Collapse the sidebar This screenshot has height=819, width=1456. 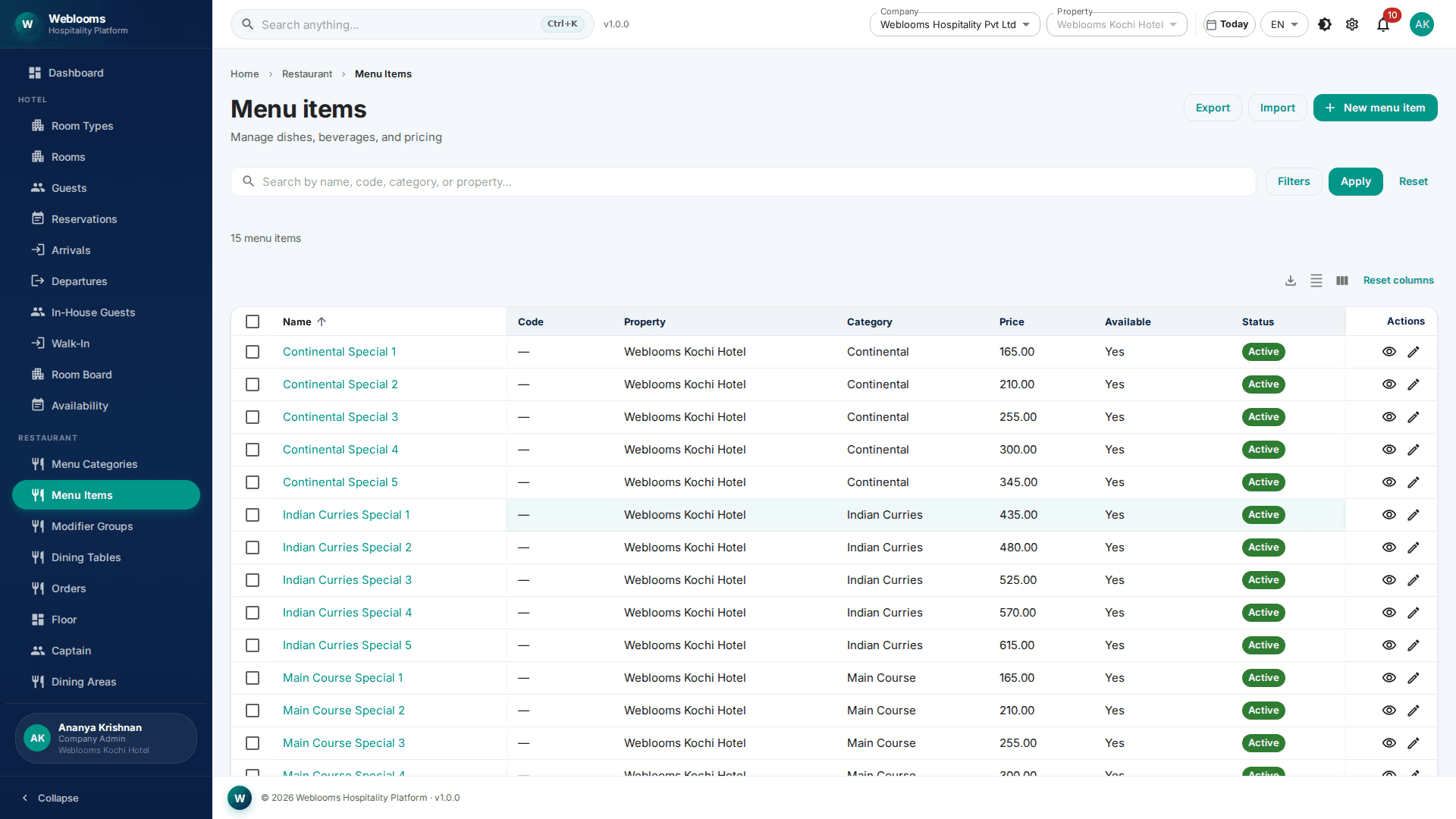click(50, 798)
